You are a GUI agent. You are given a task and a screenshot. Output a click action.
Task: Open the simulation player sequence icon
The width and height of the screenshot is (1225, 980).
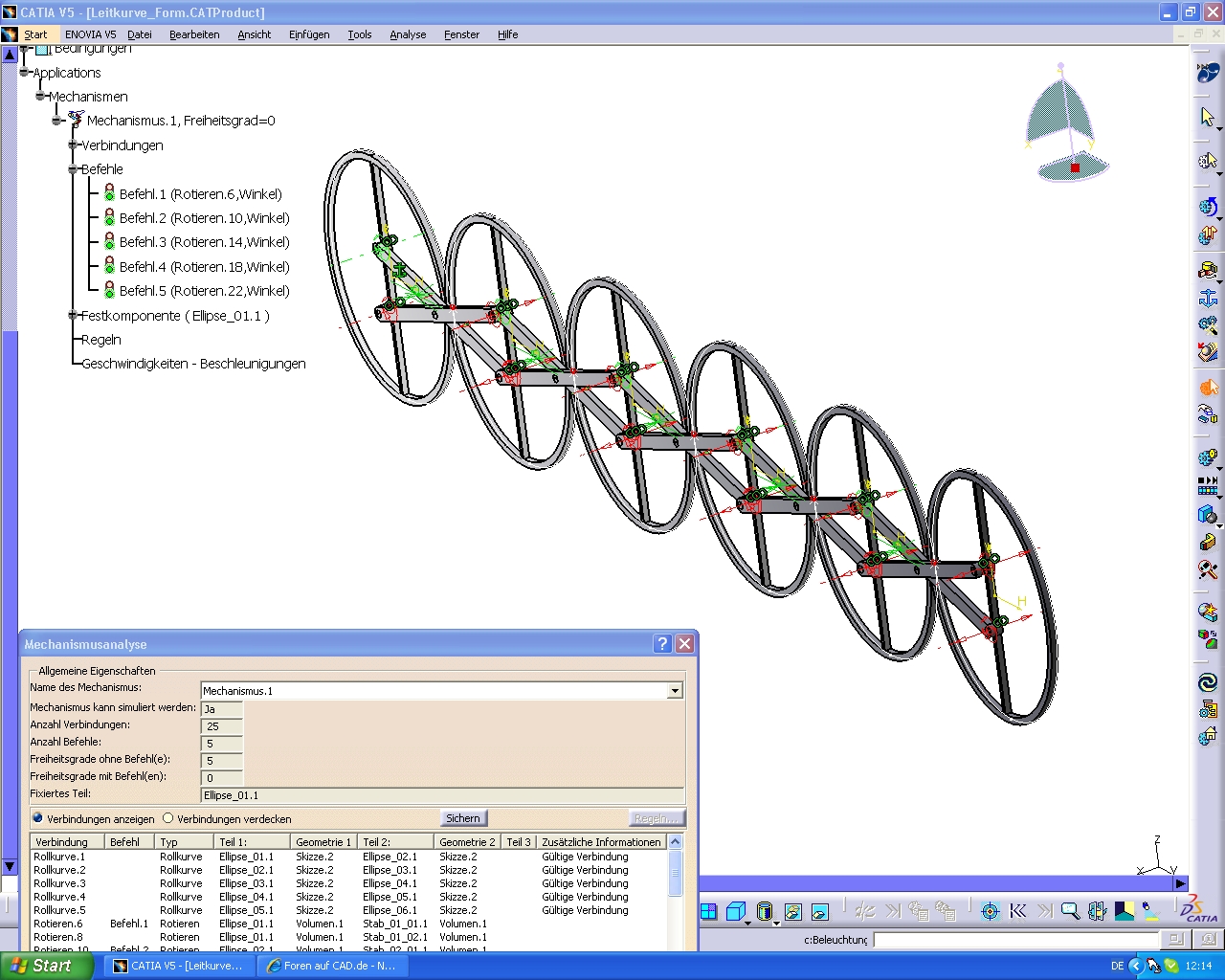pos(1208,486)
